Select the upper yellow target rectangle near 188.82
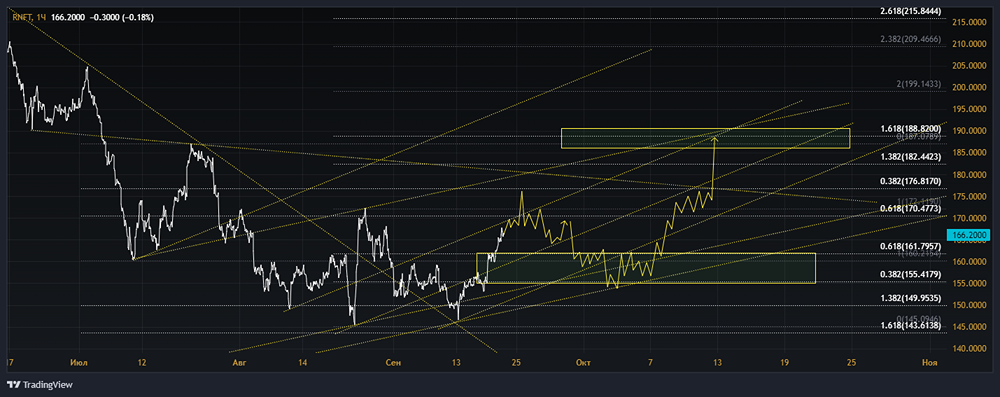 tap(705, 138)
